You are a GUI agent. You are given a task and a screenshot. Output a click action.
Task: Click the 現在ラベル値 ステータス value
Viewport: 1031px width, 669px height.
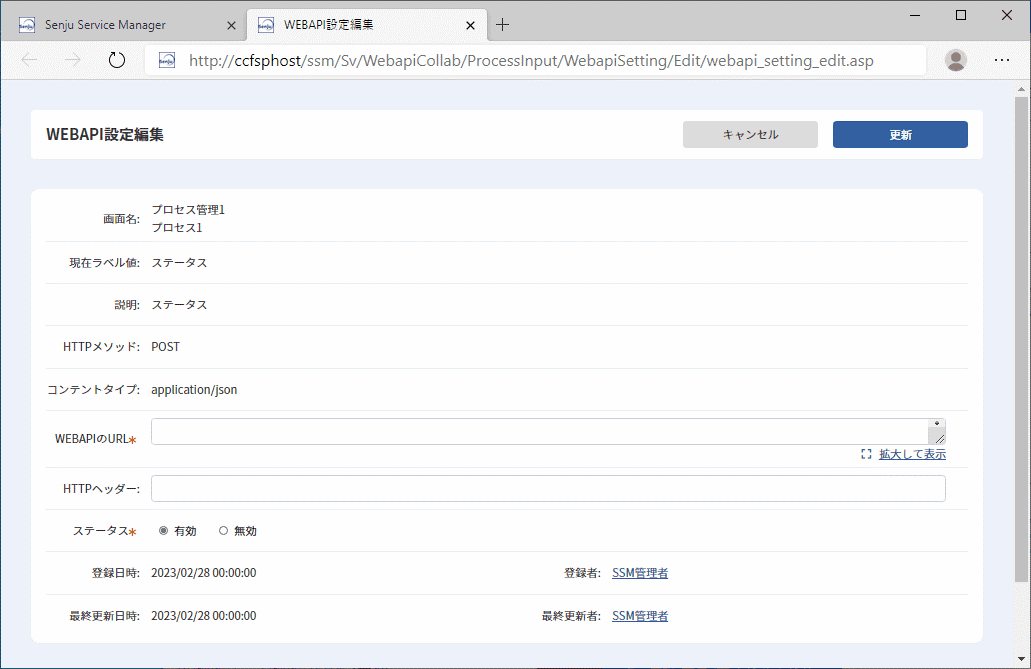[180, 262]
